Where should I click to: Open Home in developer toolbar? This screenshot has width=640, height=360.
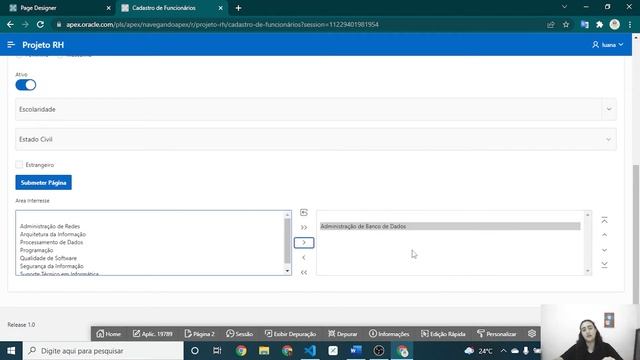(109, 334)
